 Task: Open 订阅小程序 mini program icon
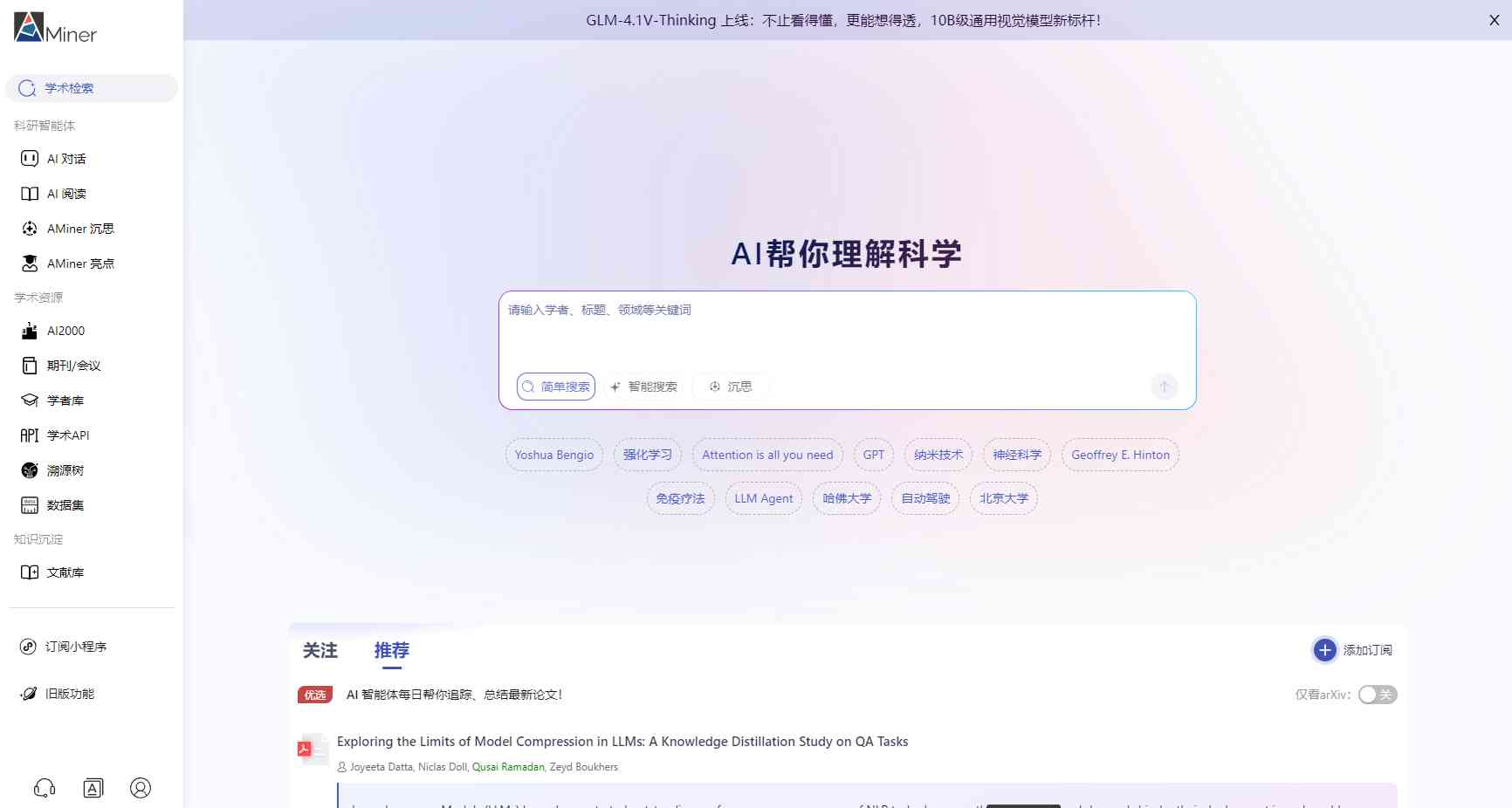[28, 647]
